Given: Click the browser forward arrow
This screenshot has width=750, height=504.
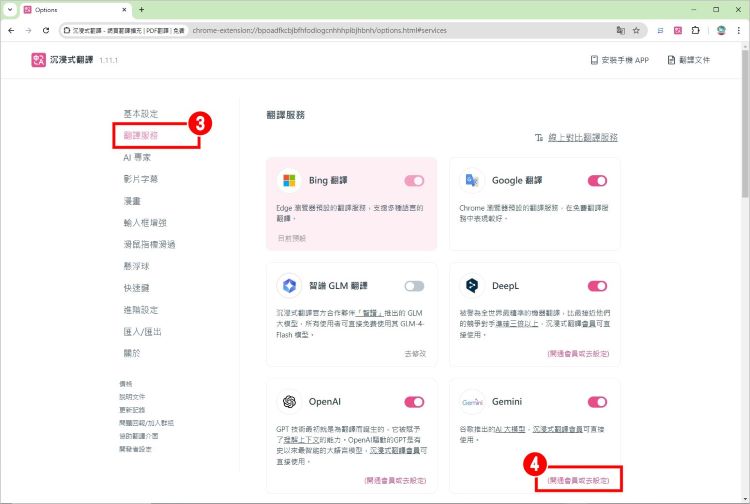Looking at the screenshot, I should click(x=29, y=30).
